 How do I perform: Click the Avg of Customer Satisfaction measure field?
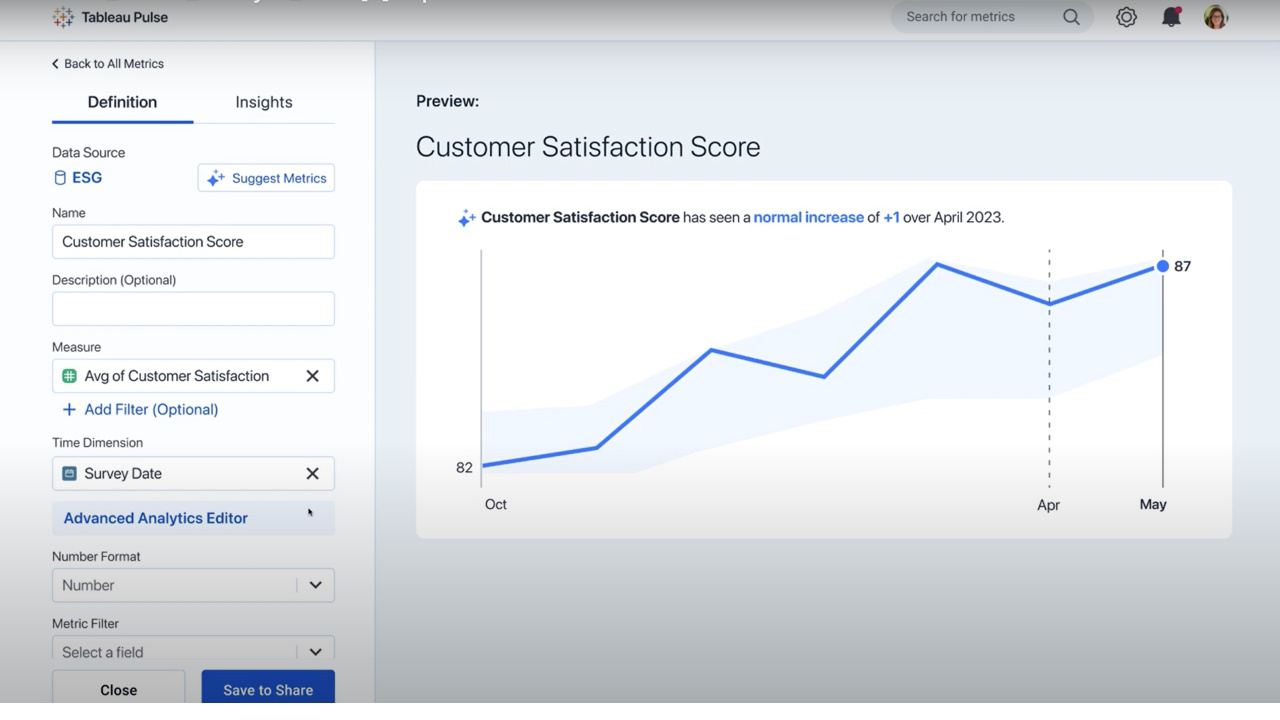pos(193,376)
